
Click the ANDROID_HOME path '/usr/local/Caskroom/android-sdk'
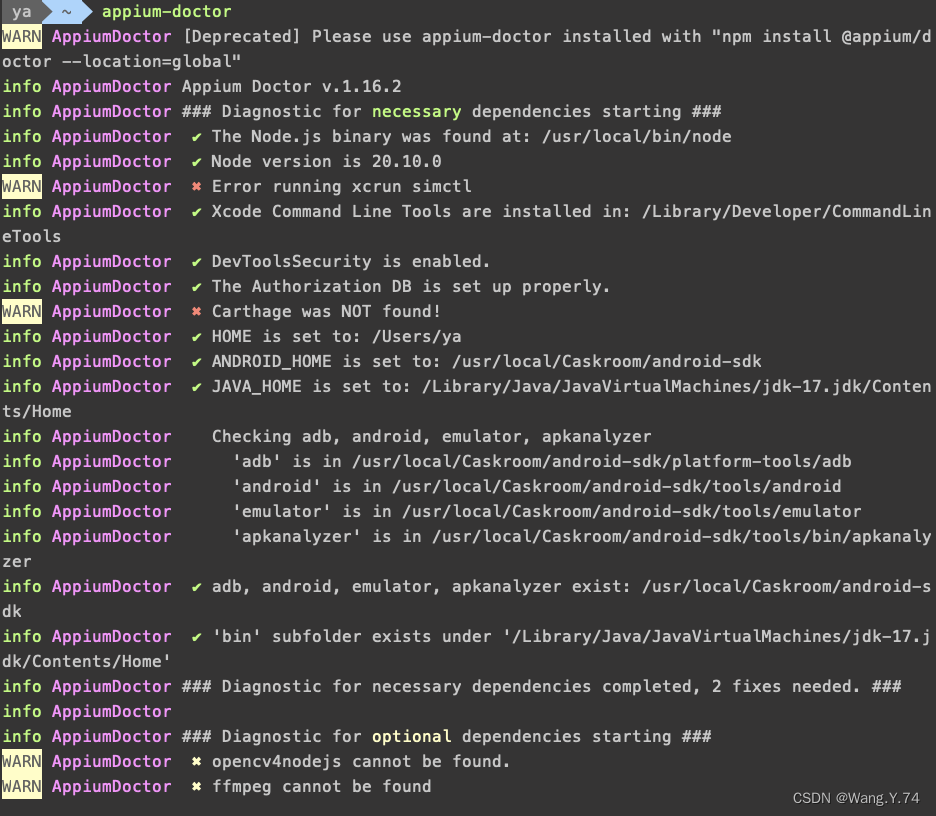[606, 361]
